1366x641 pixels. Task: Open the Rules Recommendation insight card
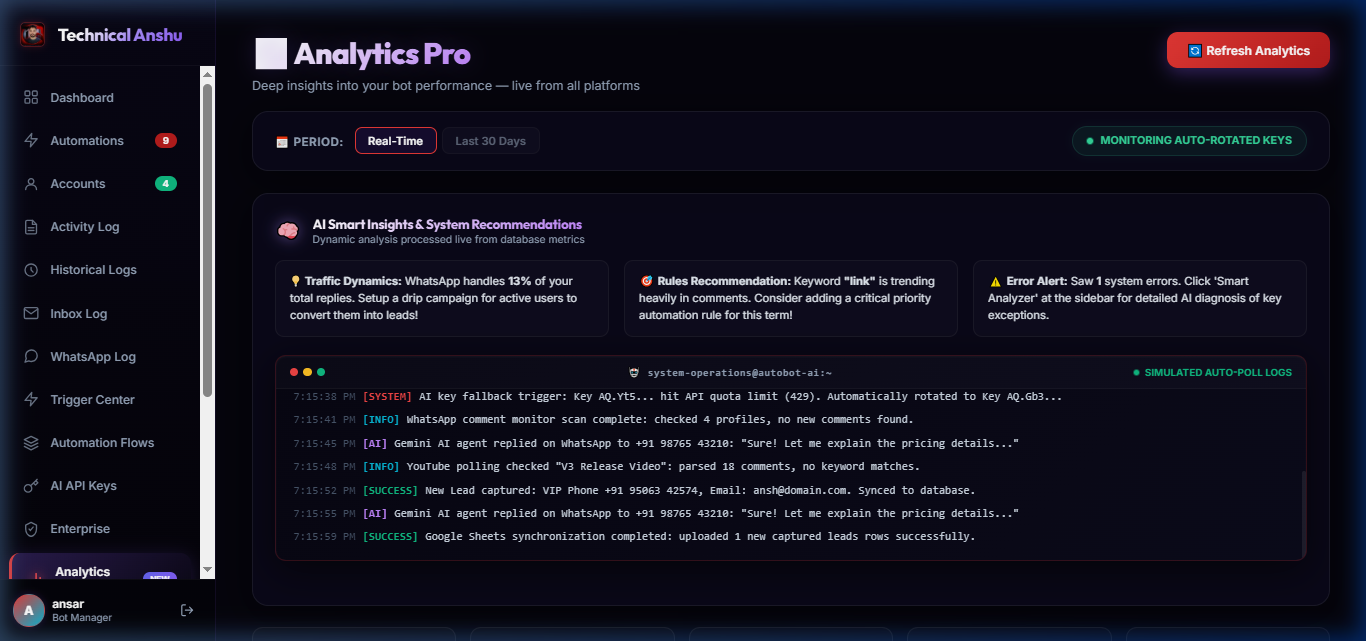[x=791, y=298]
